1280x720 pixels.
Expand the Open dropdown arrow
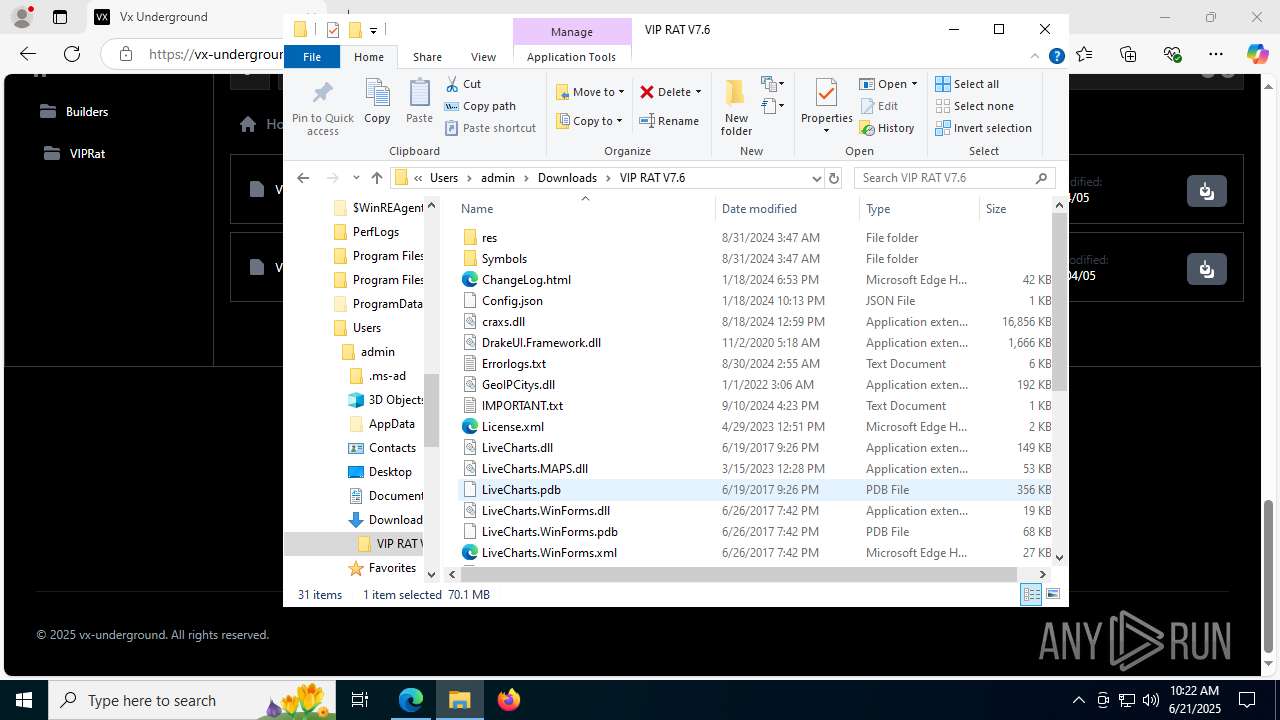[x=914, y=84]
